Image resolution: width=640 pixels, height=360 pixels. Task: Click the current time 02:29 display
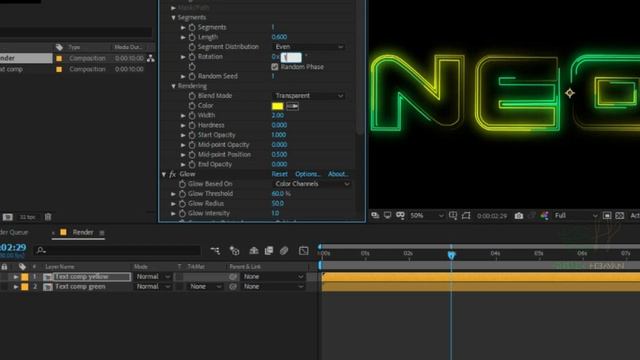(13, 247)
